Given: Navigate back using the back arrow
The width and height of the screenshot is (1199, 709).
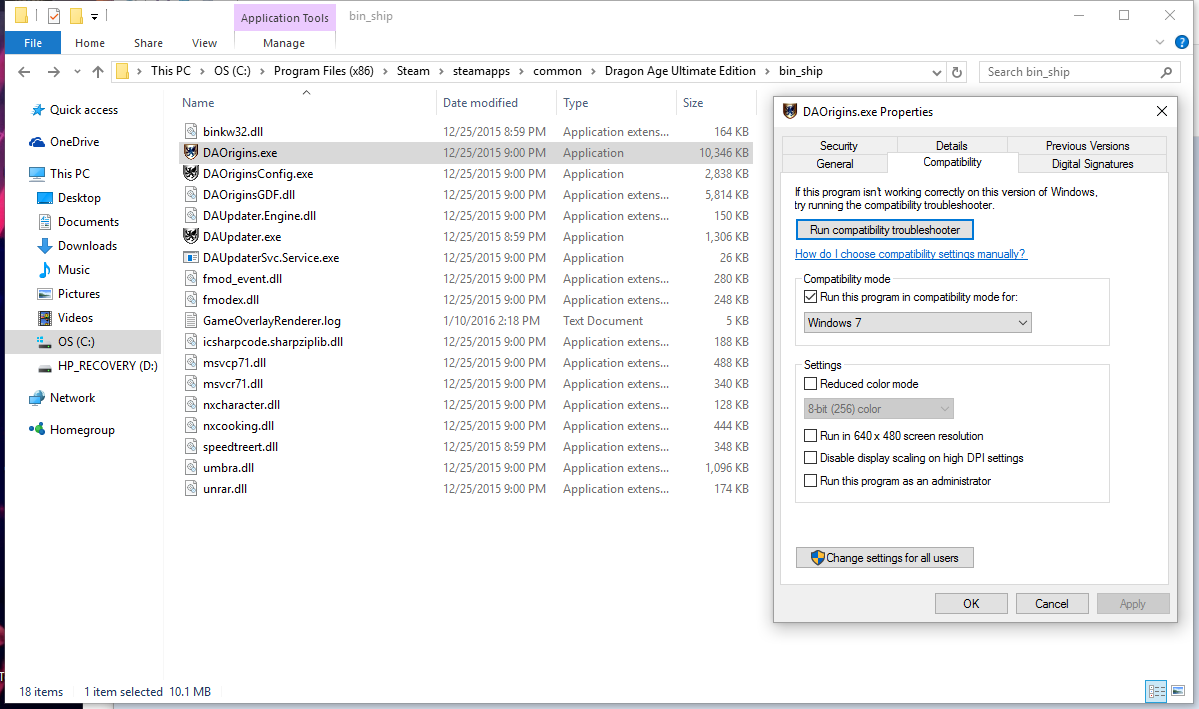Looking at the screenshot, I should pyautogui.click(x=24, y=72).
